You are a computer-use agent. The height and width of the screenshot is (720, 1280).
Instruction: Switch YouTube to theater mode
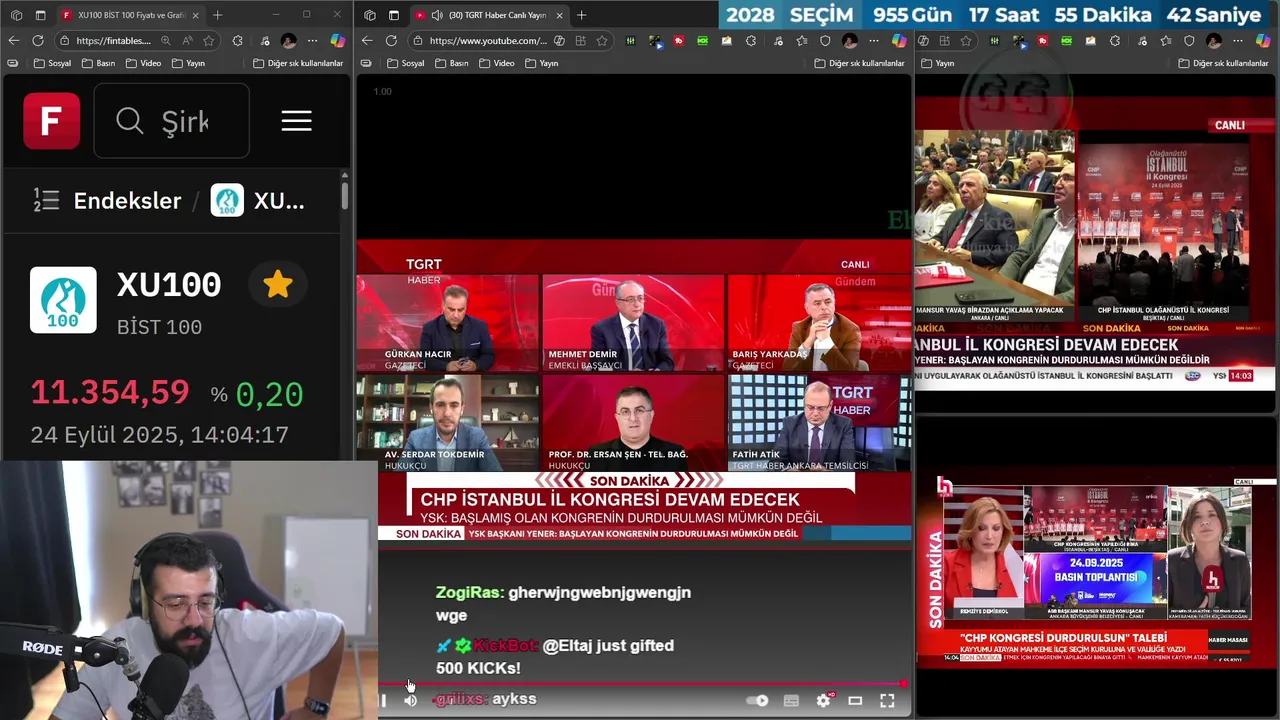pyautogui.click(x=855, y=701)
